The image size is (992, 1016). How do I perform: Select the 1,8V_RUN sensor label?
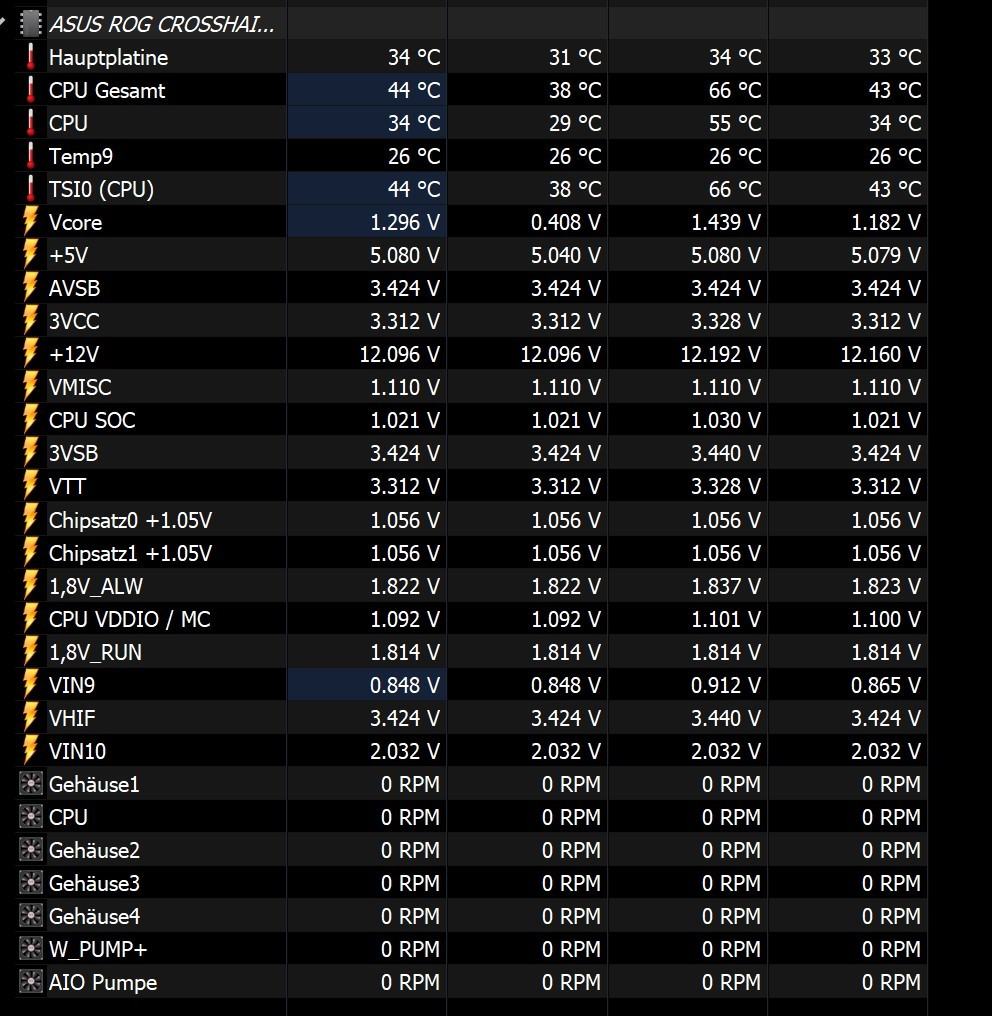click(95, 652)
